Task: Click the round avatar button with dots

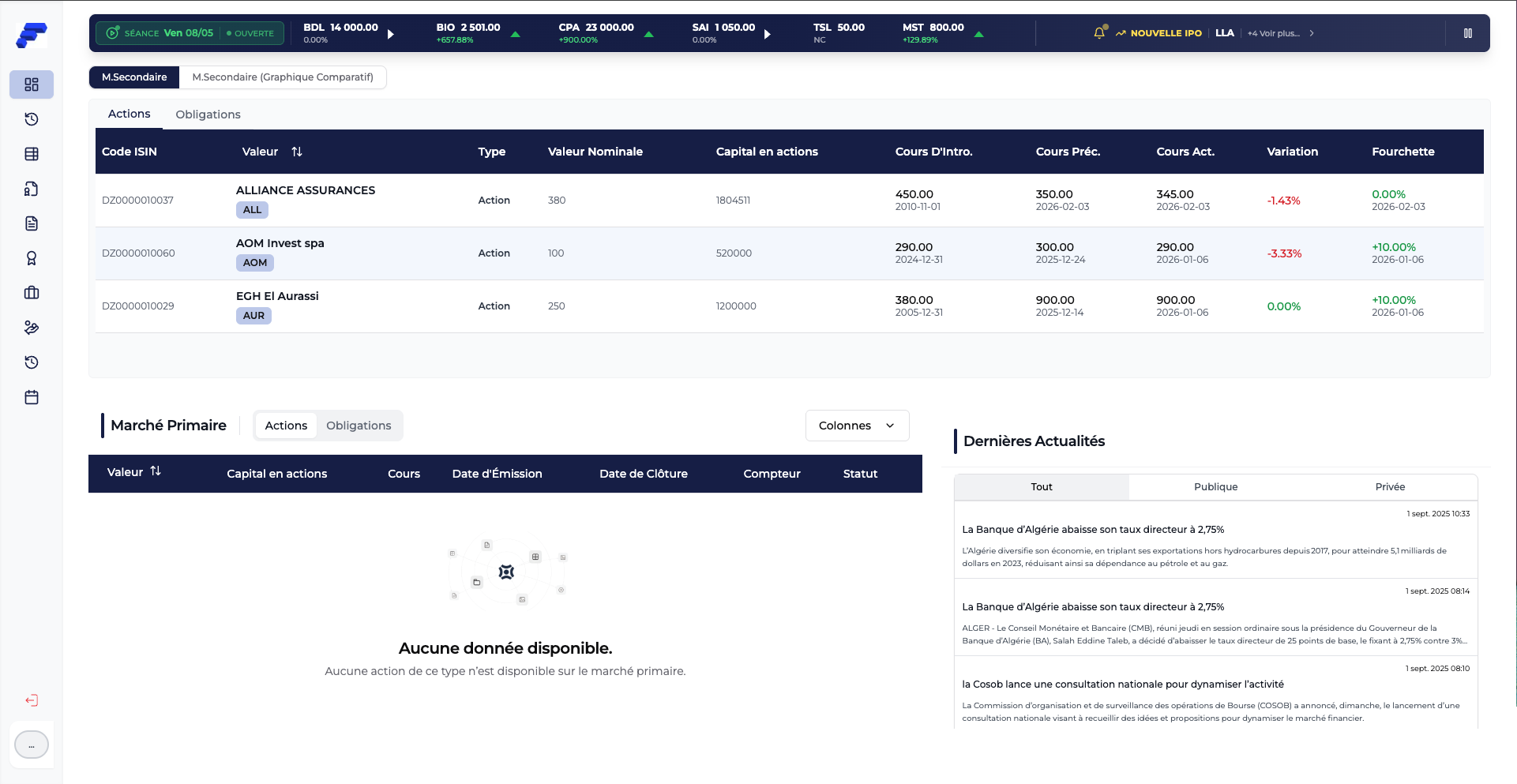Action: click(32, 745)
